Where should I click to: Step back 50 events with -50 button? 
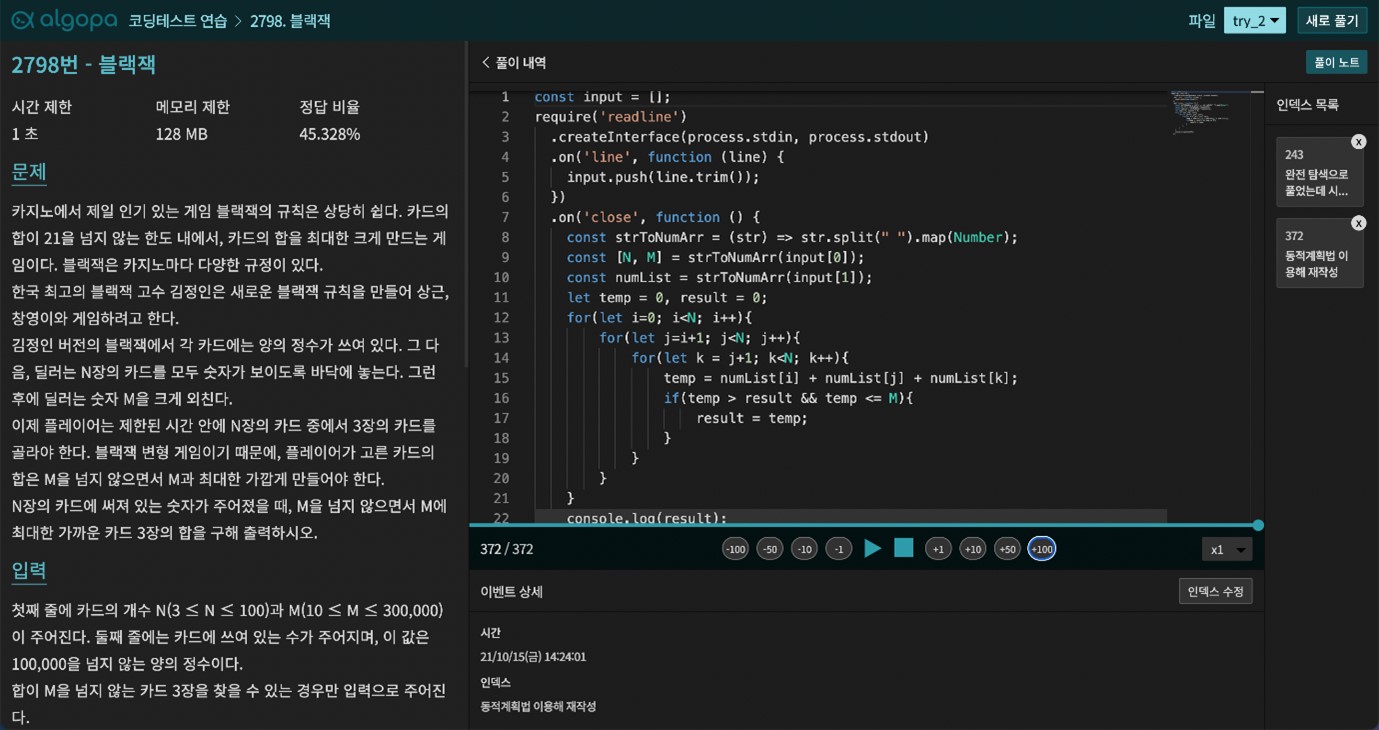[769, 549]
